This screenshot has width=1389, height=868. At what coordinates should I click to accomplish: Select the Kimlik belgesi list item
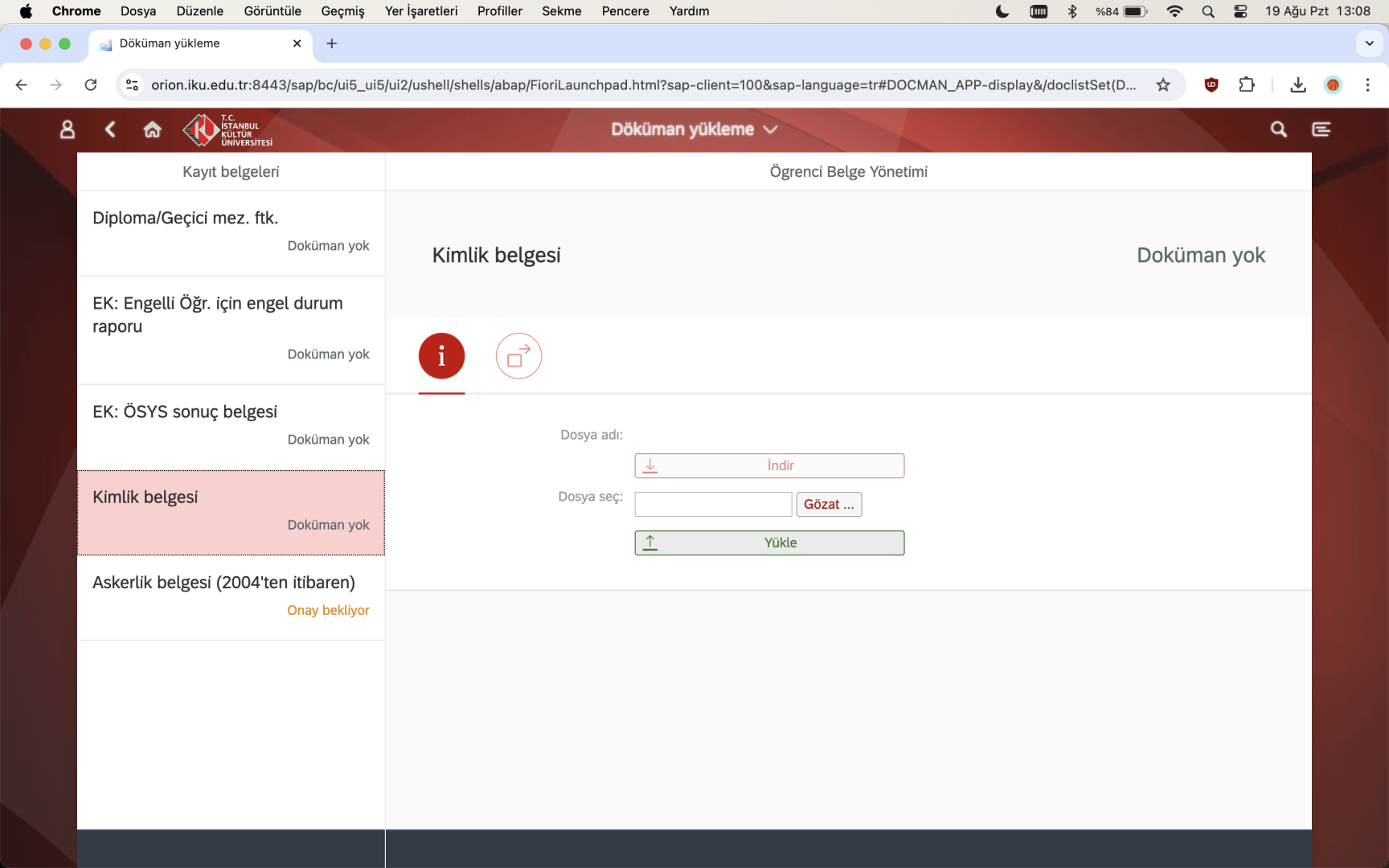(x=231, y=513)
